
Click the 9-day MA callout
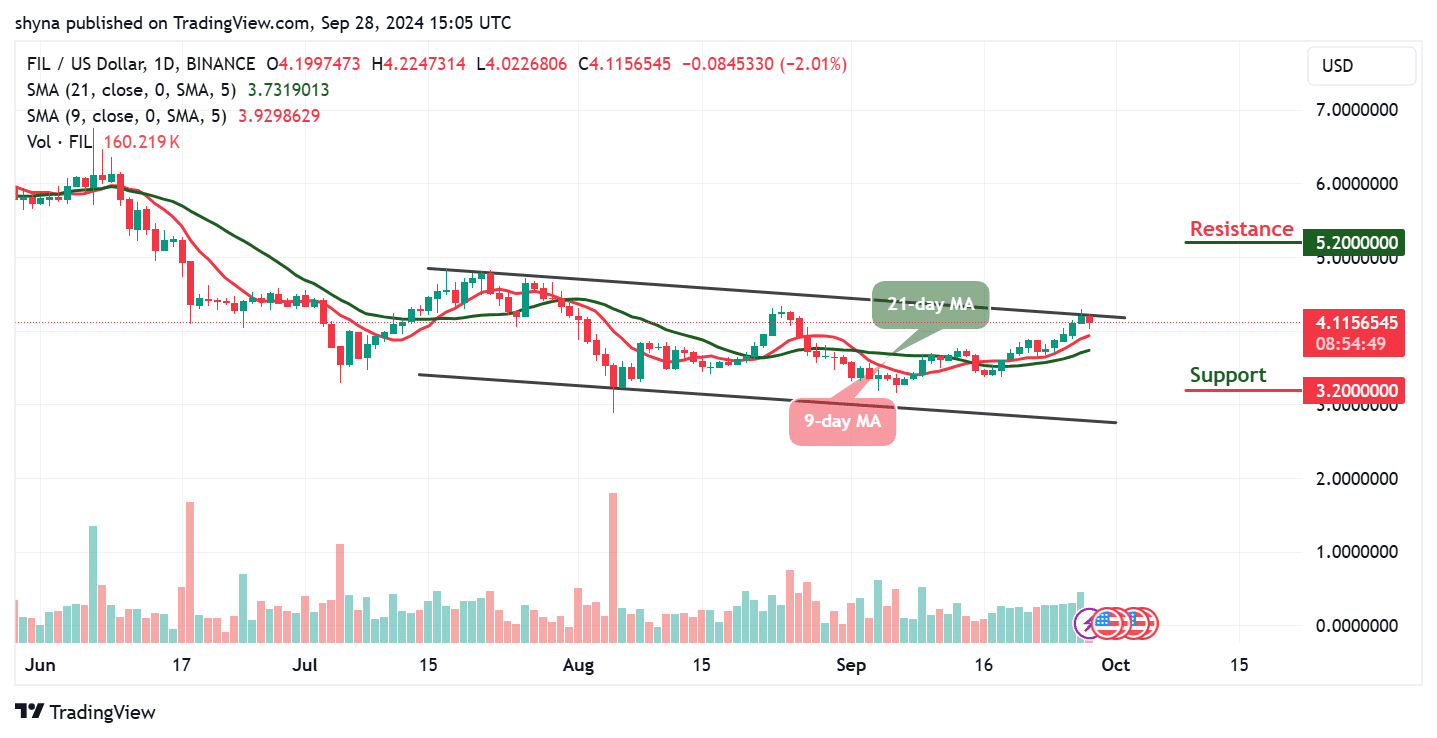pyautogui.click(x=842, y=422)
